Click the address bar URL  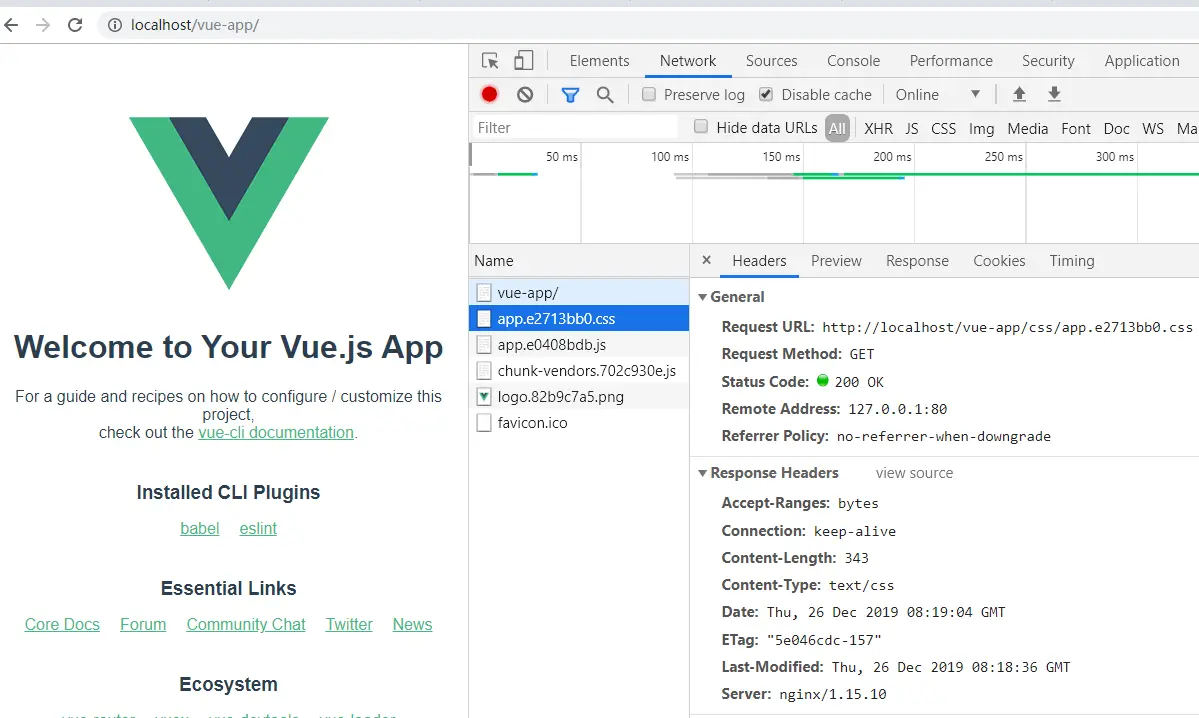coord(195,25)
